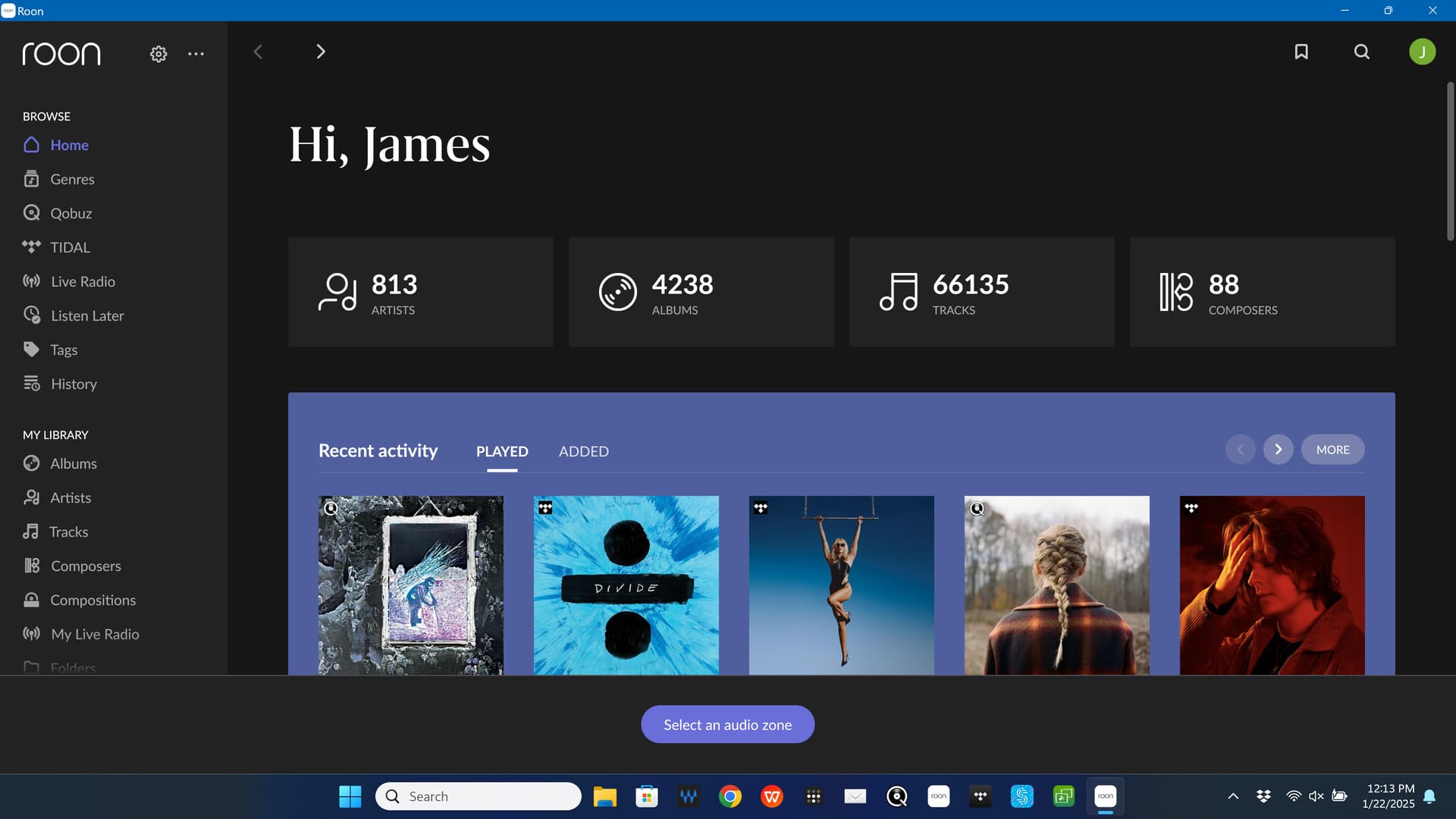Show hidden system tray icons chevron
This screenshot has height=819, width=1456.
(x=1233, y=796)
